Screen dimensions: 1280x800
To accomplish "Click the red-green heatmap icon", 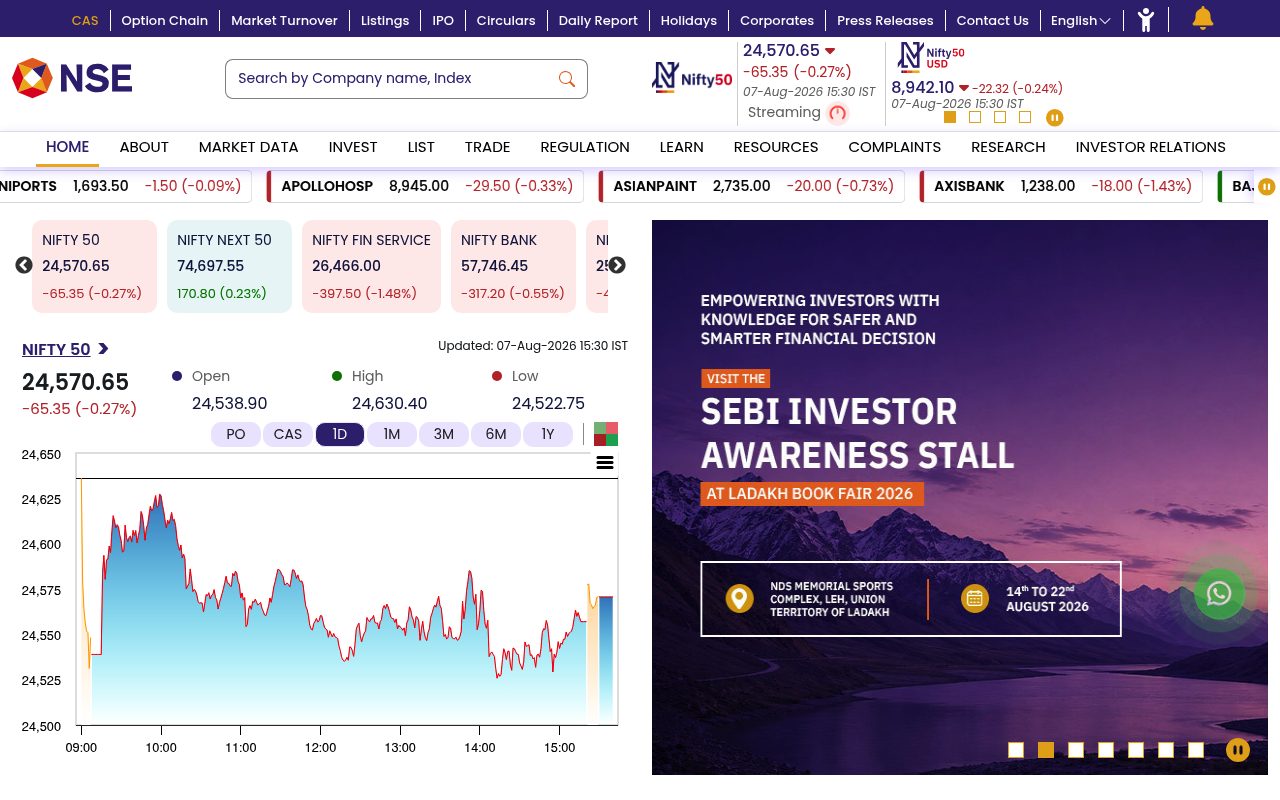I will click(606, 434).
